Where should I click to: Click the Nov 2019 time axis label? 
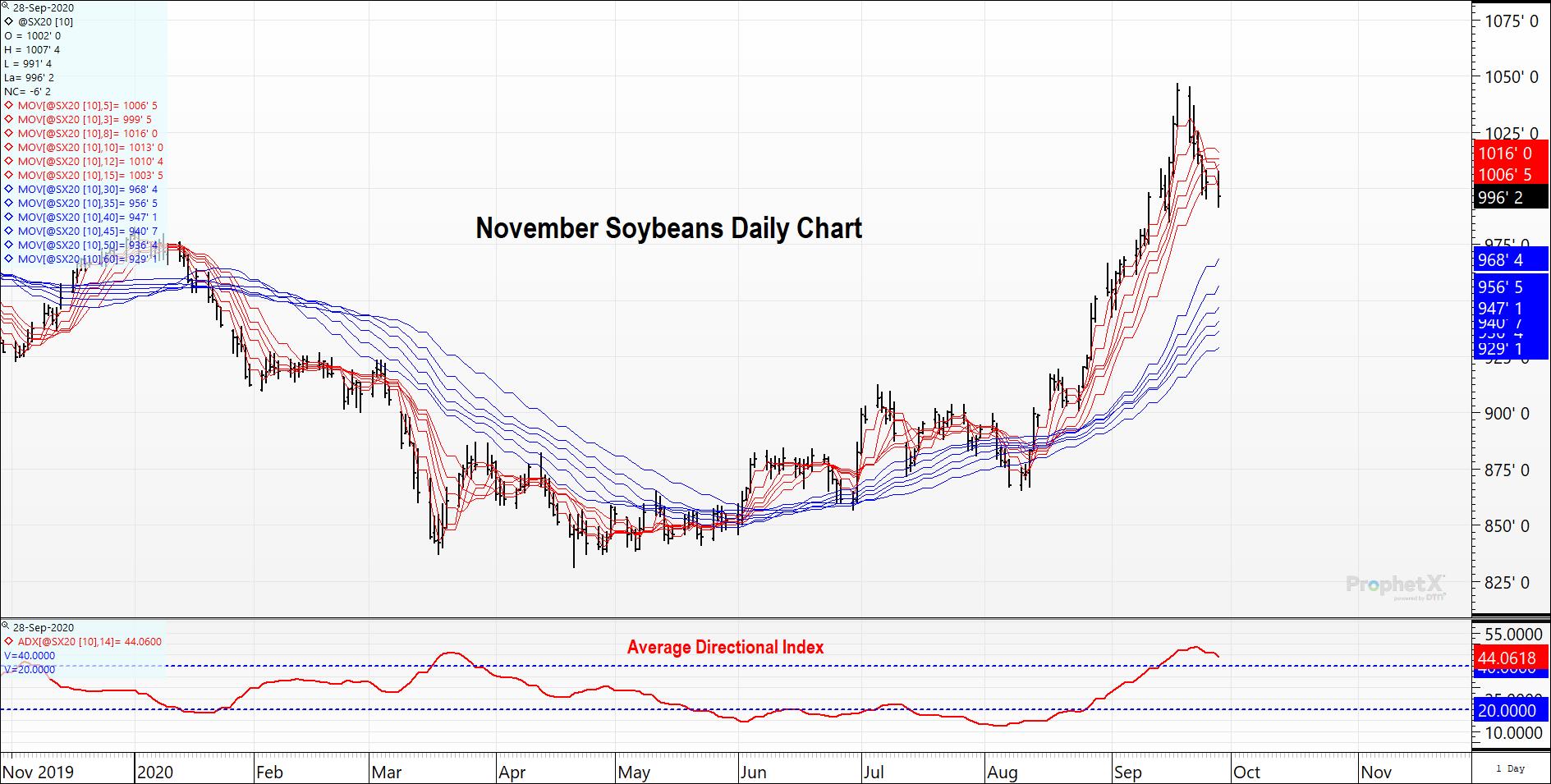tap(39, 773)
